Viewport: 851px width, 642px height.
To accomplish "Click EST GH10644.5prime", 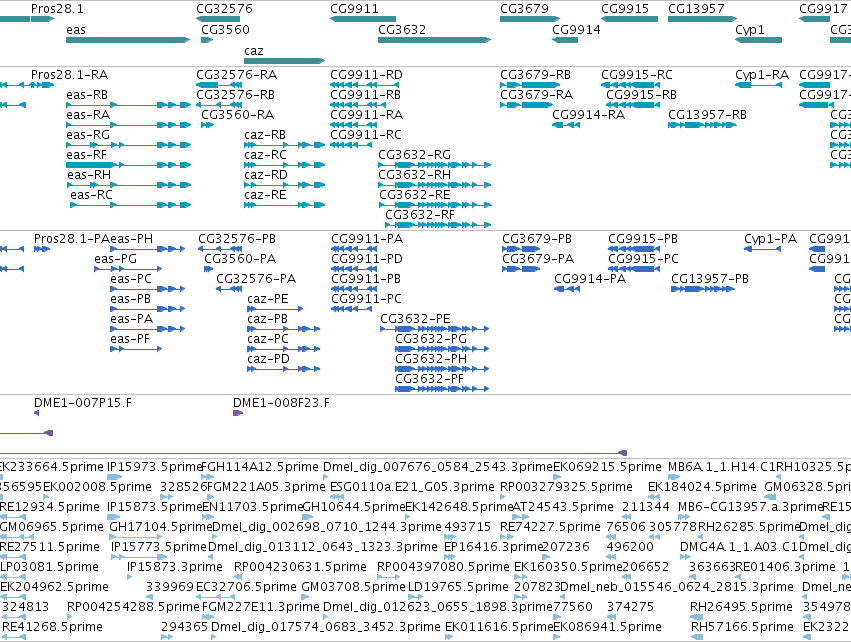I will pos(354,507).
